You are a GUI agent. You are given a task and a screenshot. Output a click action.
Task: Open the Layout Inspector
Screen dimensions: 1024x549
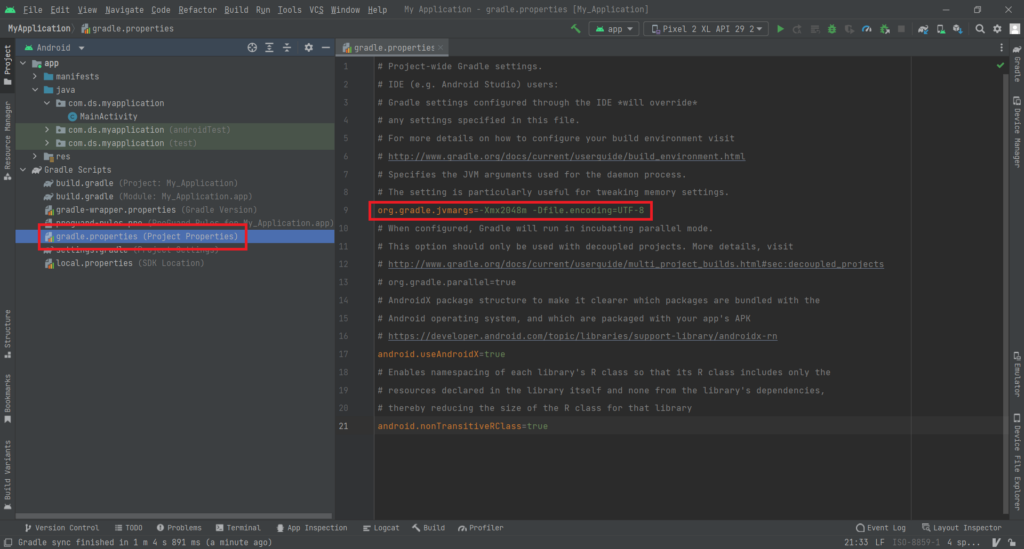[x=961, y=527]
